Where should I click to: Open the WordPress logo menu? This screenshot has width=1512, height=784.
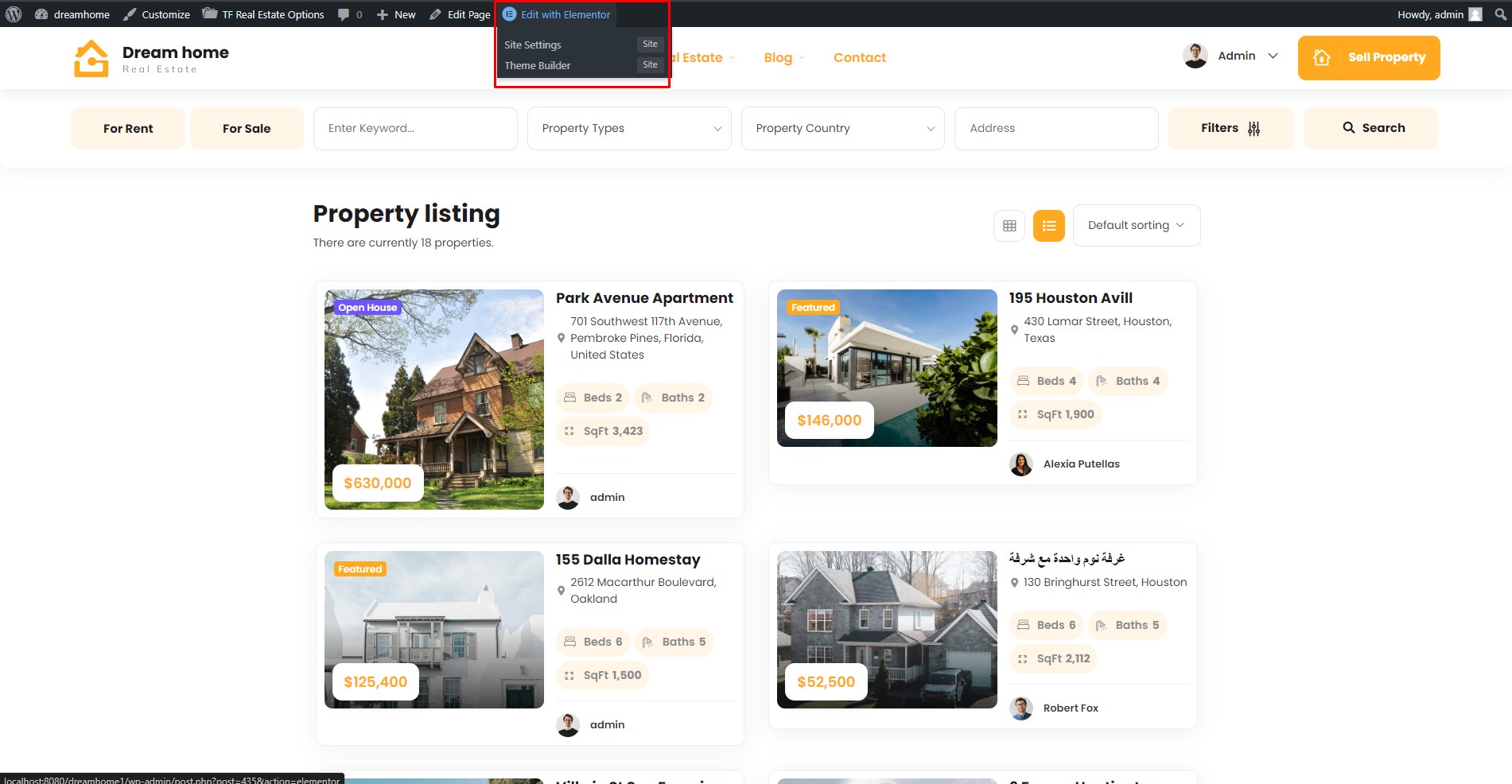point(14,14)
